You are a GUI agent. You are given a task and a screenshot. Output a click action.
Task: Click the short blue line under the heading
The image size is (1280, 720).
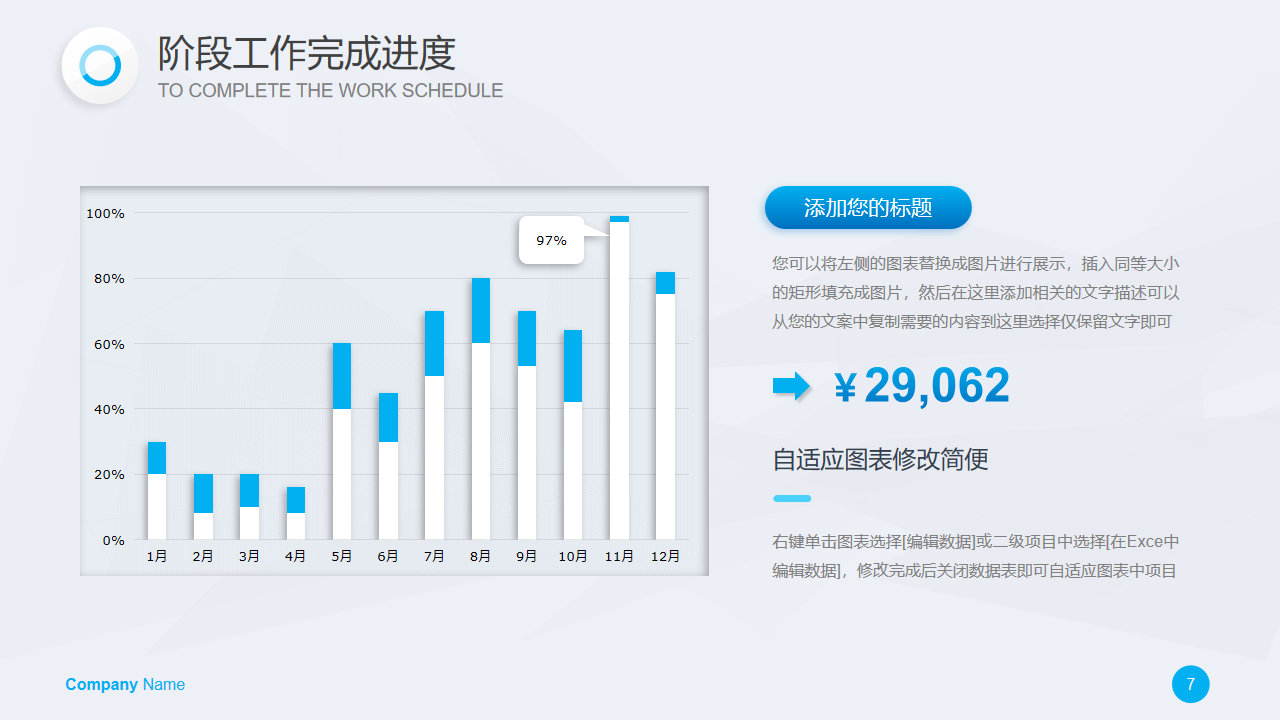(791, 498)
